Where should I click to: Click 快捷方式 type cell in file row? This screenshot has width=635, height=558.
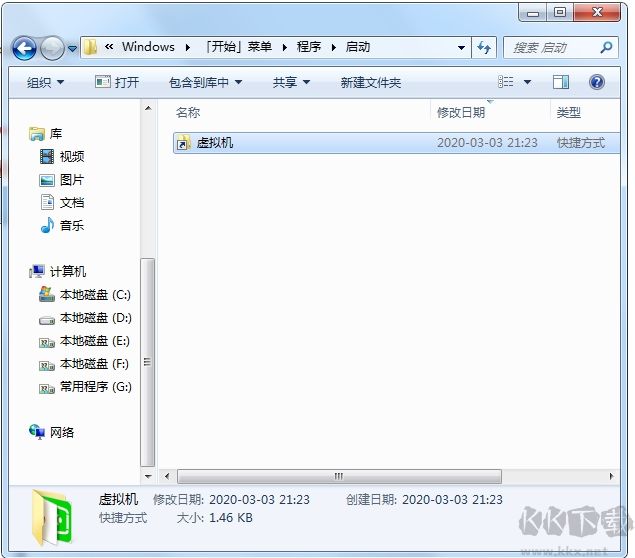coord(581,143)
